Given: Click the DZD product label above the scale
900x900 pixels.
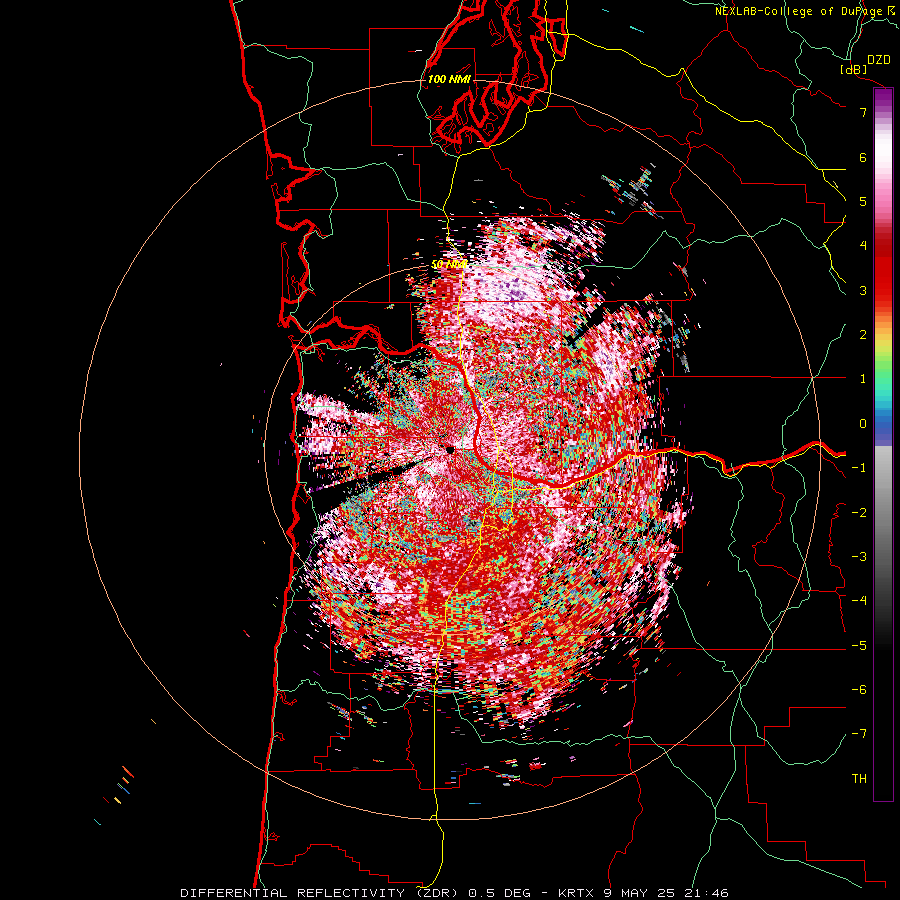Looking at the screenshot, I should tap(879, 60).
